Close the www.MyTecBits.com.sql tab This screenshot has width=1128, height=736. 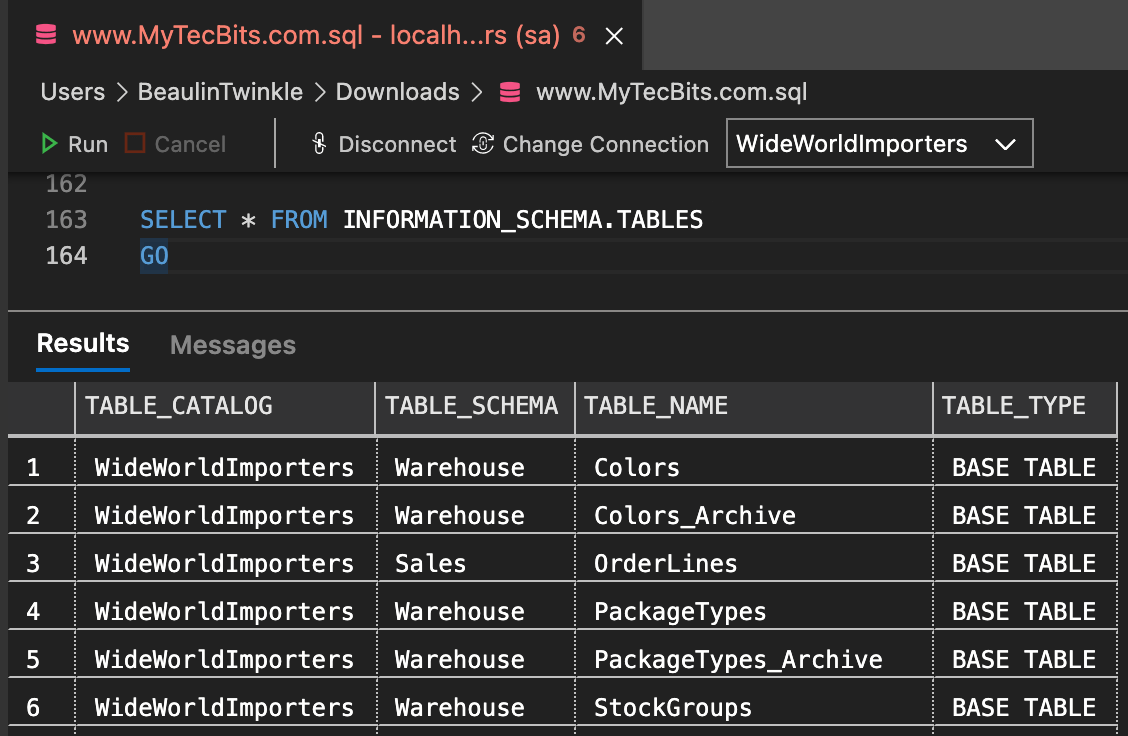pyautogui.click(x=613, y=35)
